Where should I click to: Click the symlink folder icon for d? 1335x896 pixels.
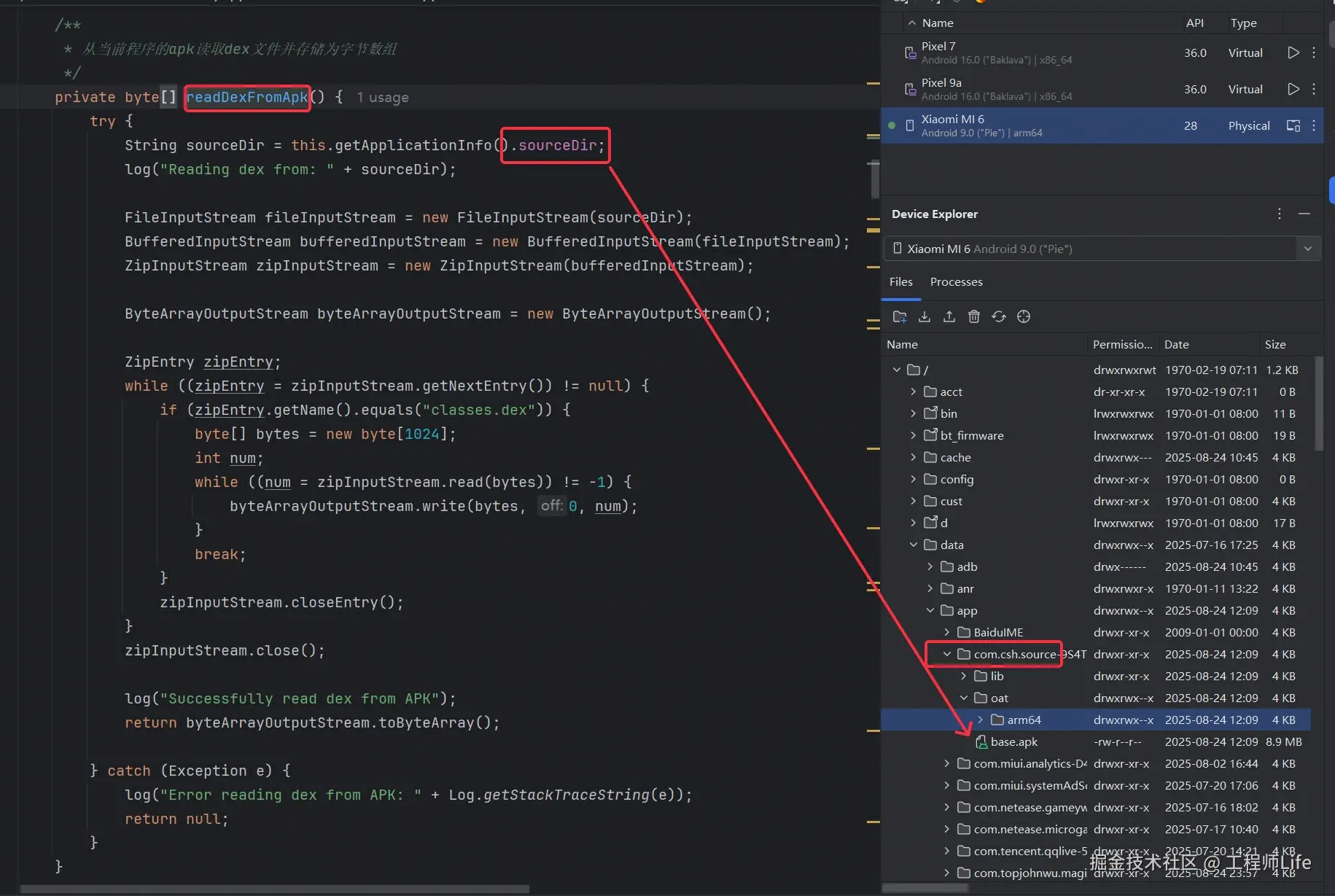(930, 523)
